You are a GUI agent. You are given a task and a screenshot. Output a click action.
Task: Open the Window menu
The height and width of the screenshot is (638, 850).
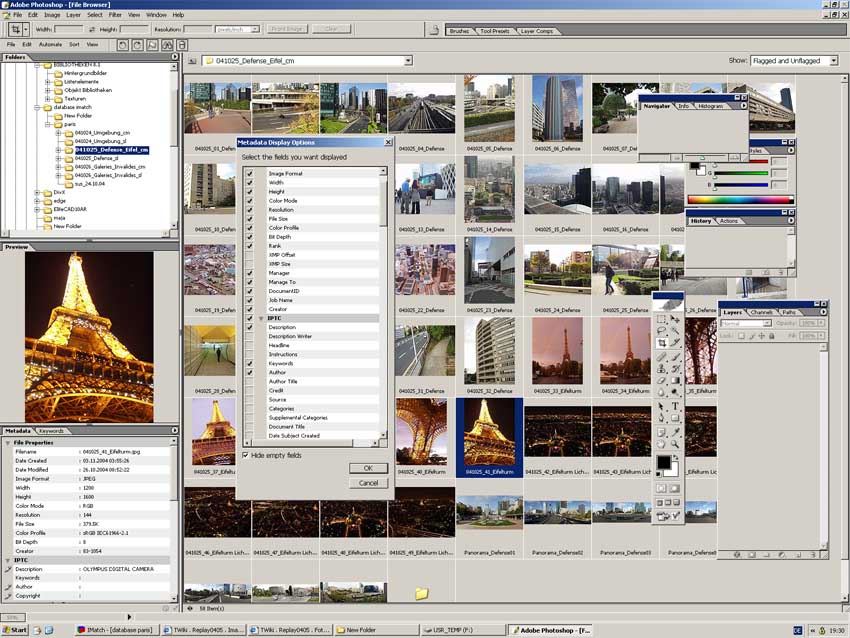pos(156,15)
